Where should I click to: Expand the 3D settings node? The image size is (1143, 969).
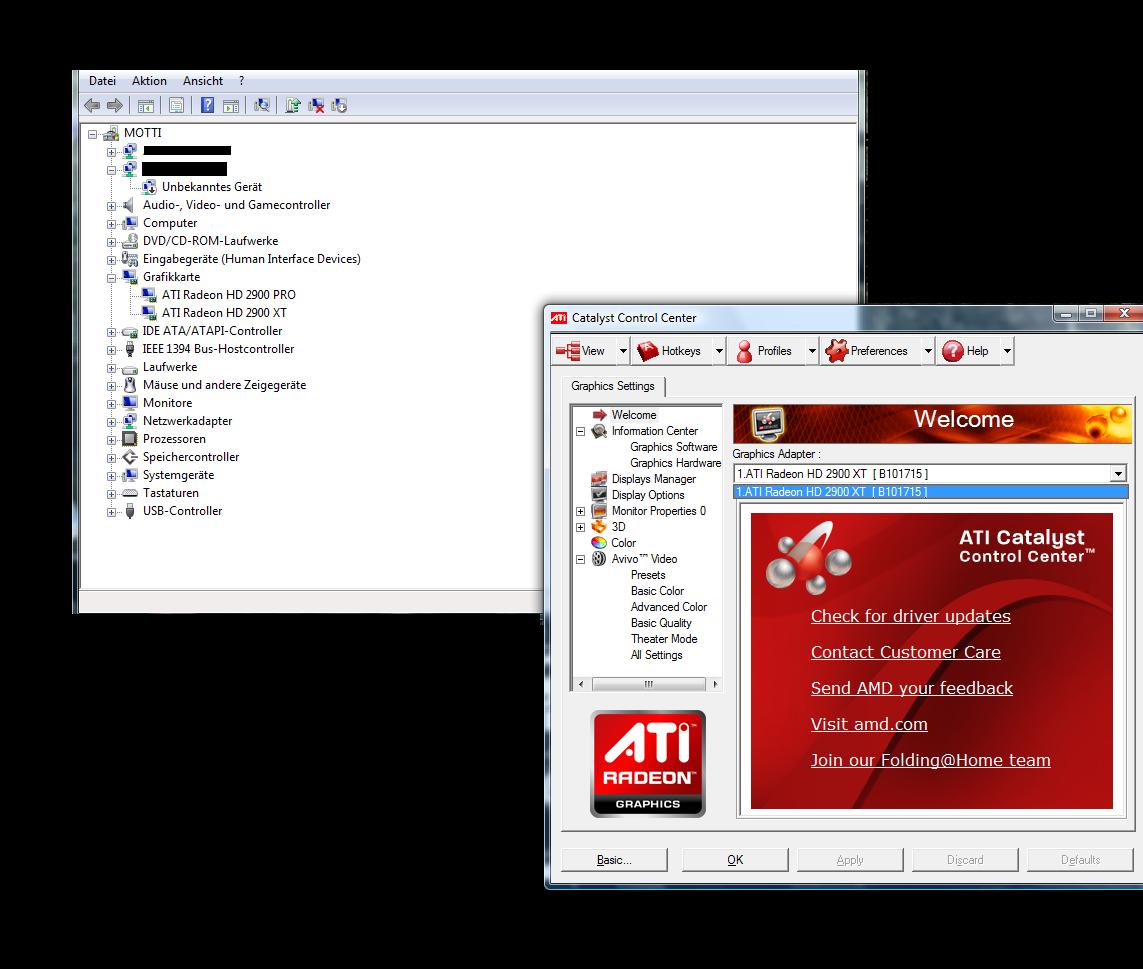coord(581,527)
